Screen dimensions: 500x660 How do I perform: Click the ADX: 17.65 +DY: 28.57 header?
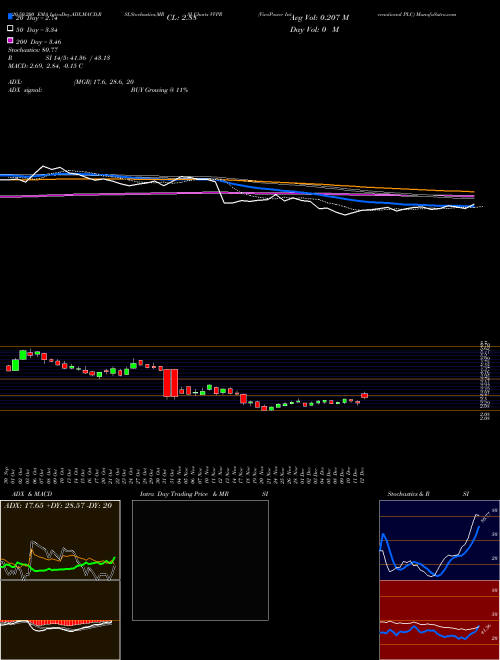pos(59,506)
